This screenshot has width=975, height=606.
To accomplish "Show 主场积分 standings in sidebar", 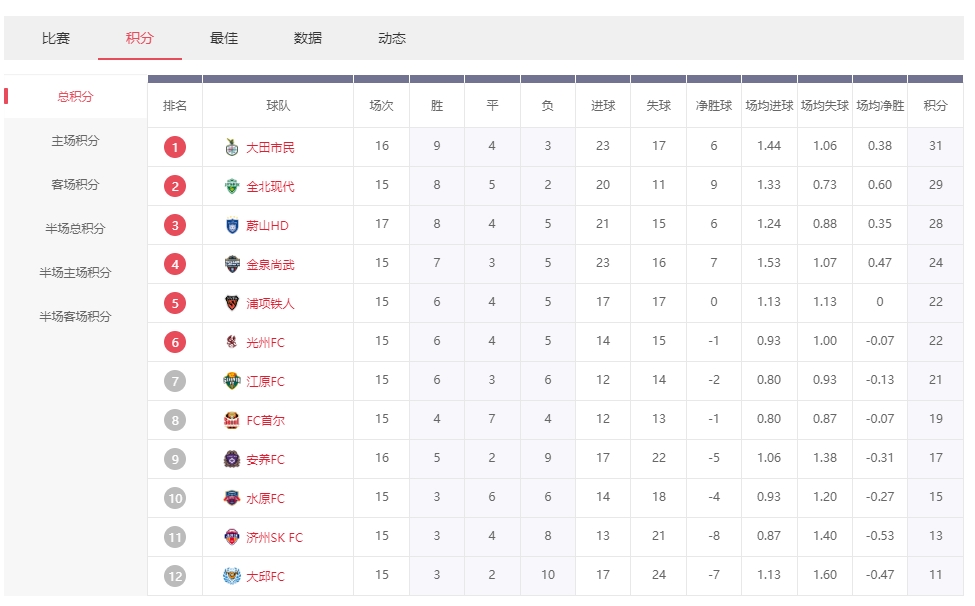I will pyautogui.click(x=76, y=141).
